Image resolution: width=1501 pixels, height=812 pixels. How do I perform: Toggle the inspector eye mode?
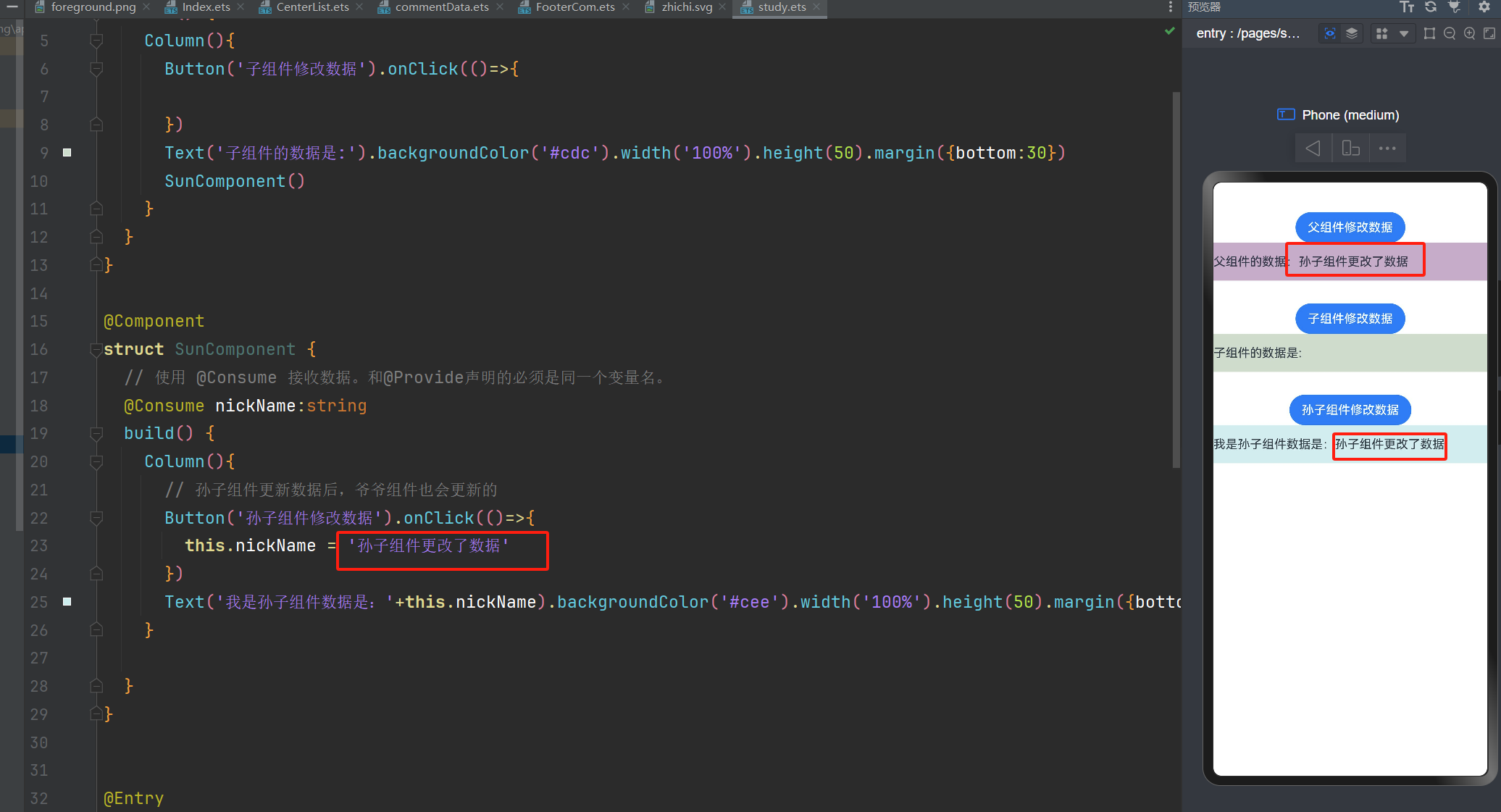pyautogui.click(x=1329, y=33)
